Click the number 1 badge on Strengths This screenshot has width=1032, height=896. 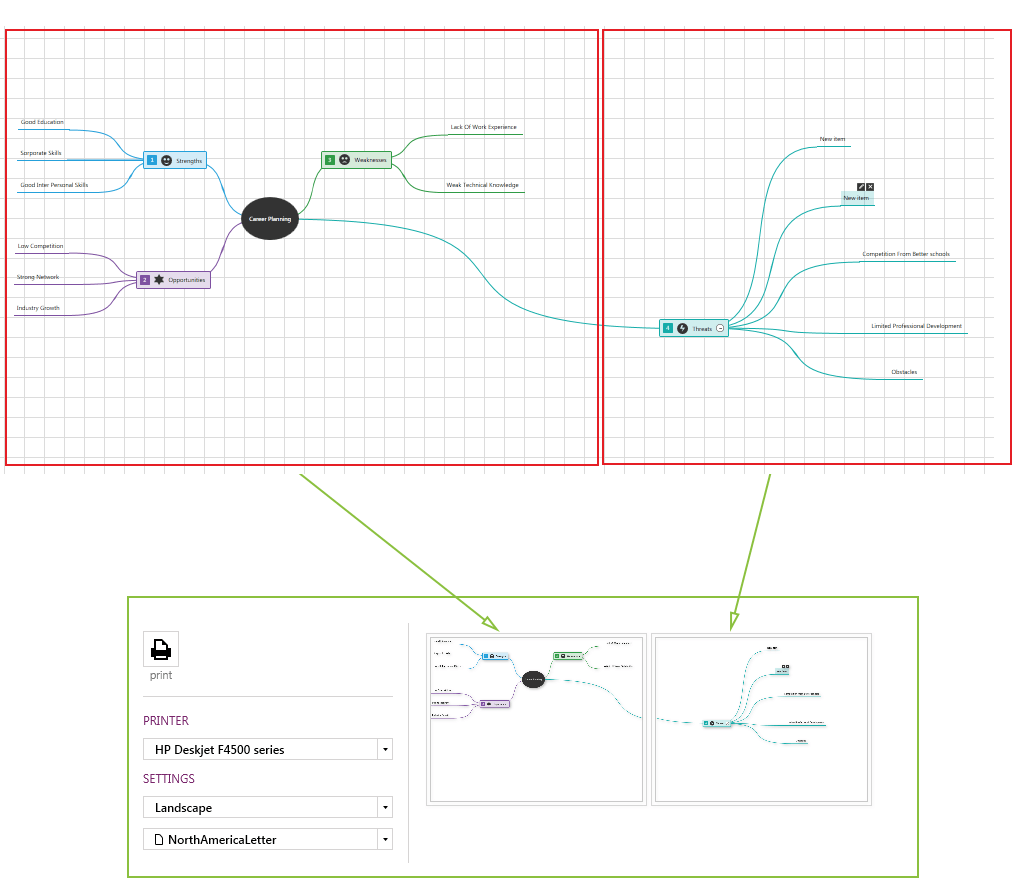click(x=151, y=160)
